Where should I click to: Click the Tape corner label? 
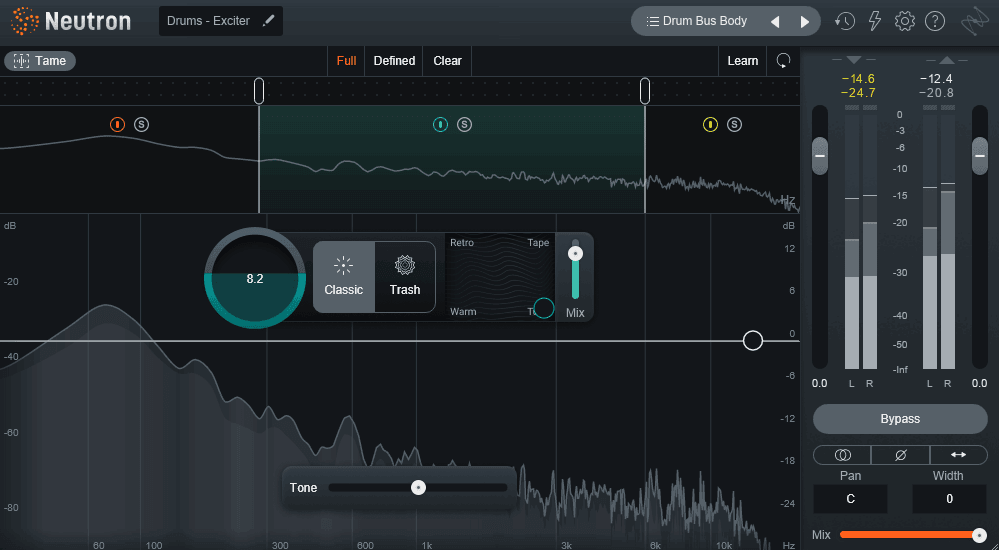pyautogui.click(x=538, y=243)
